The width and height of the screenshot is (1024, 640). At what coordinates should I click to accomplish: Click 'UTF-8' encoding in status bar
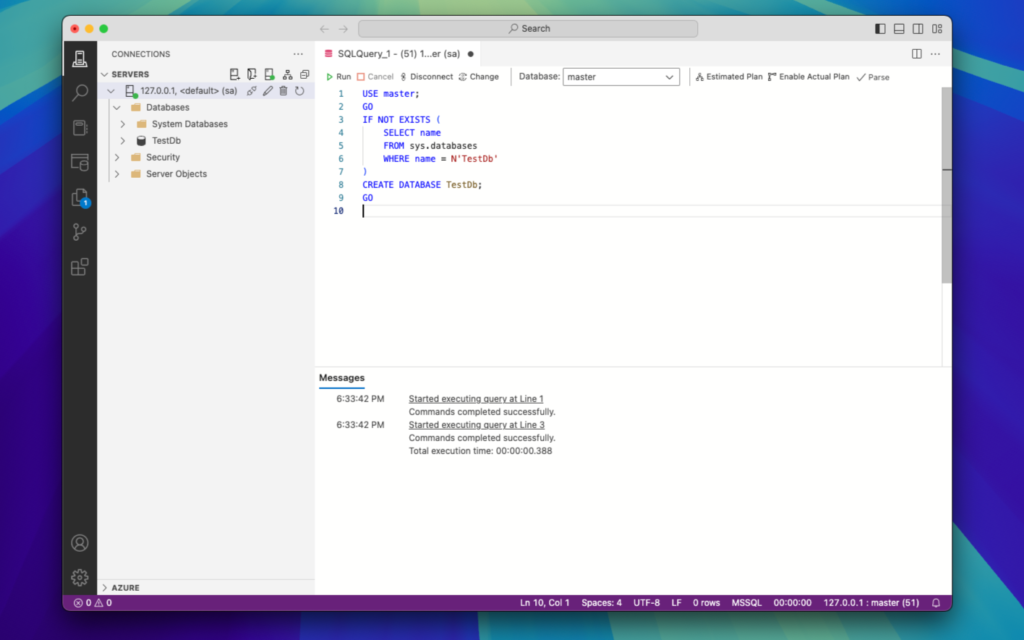pyautogui.click(x=647, y=603)
